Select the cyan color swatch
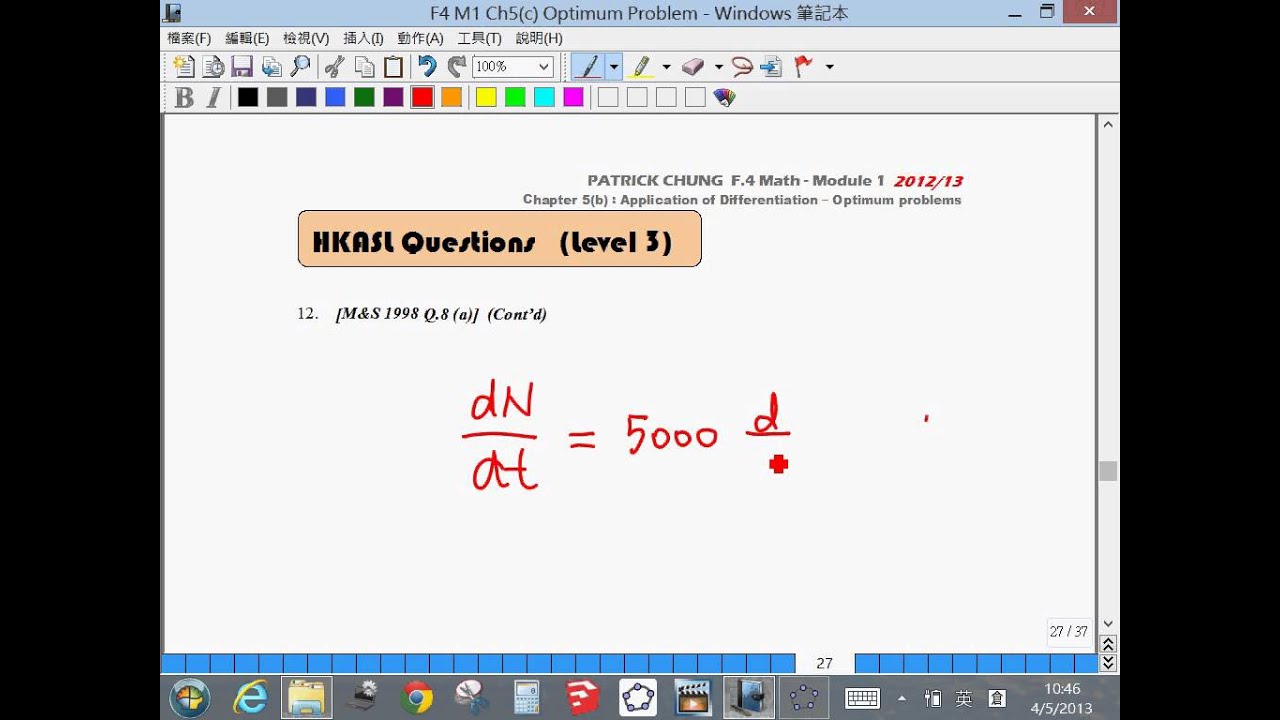 pos(544,97)
